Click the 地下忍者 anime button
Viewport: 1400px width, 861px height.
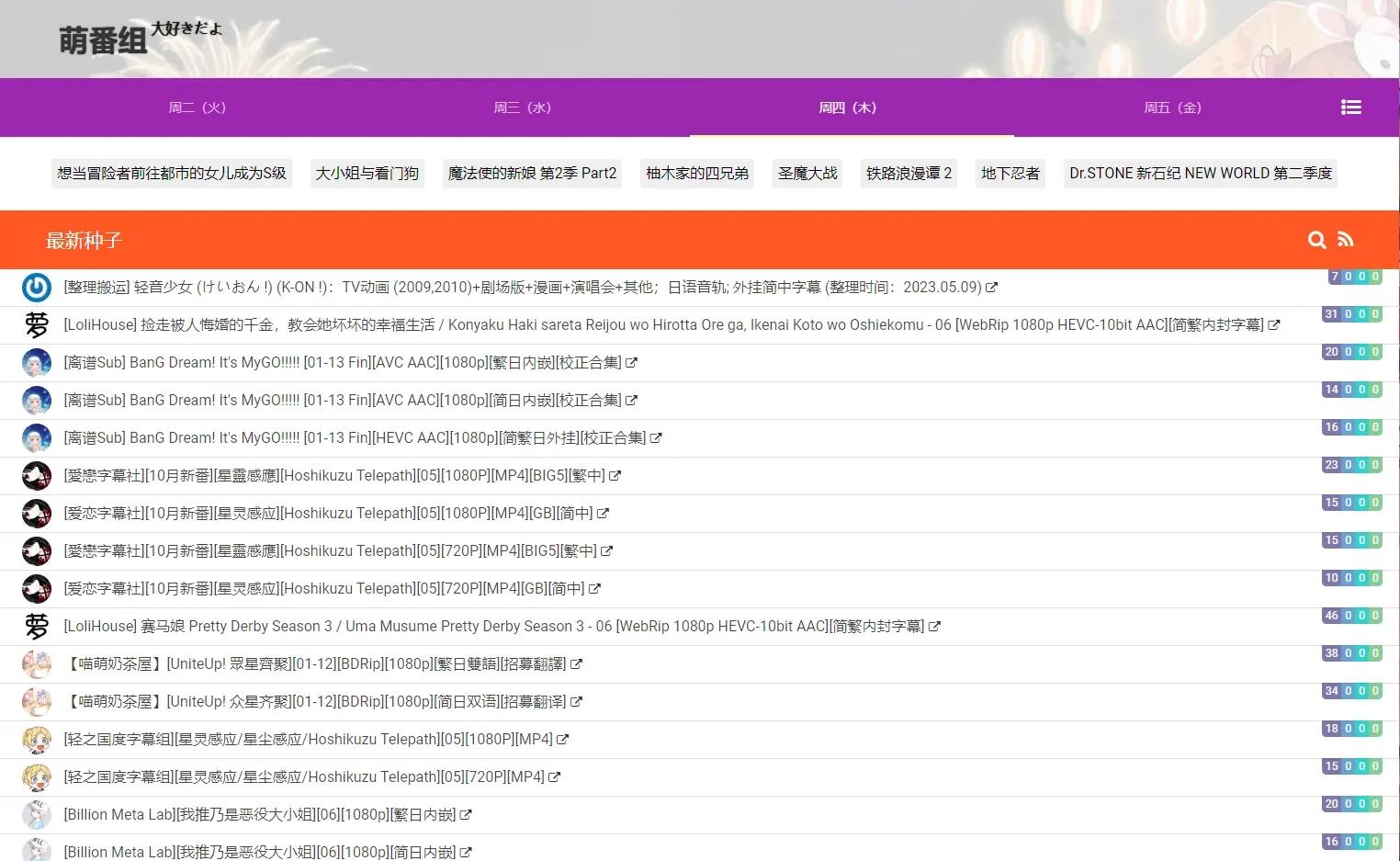point(1010,173)
